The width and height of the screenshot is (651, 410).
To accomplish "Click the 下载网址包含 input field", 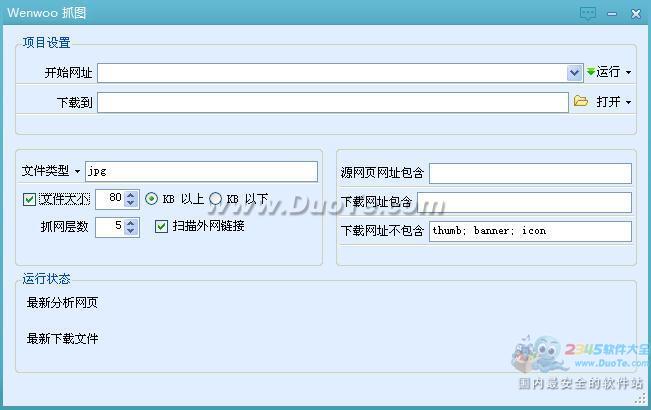I will coord(524,203).
